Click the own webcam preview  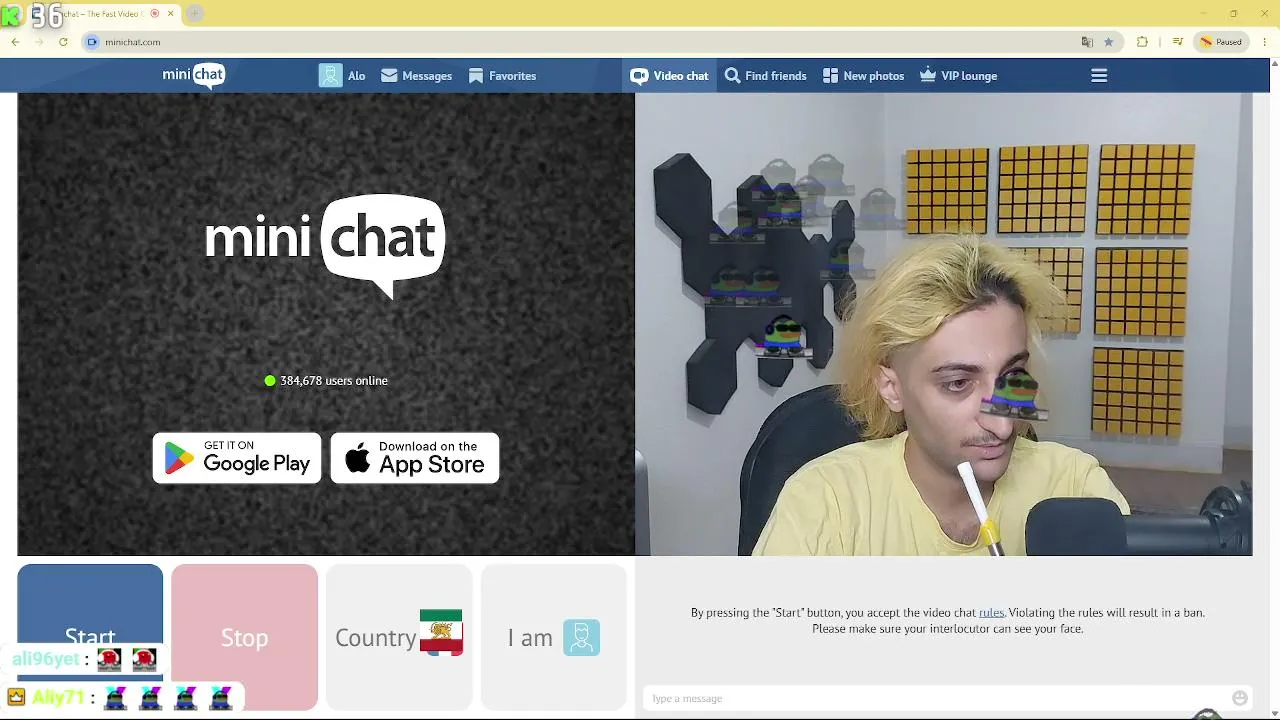(943, 324)
